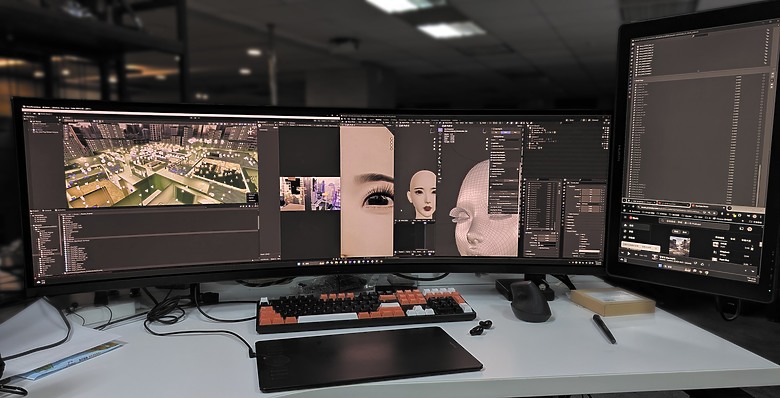Click the vertical scrollbar of Unity's Project file list
The image size is (780, 398).
(x=258, y=222)
